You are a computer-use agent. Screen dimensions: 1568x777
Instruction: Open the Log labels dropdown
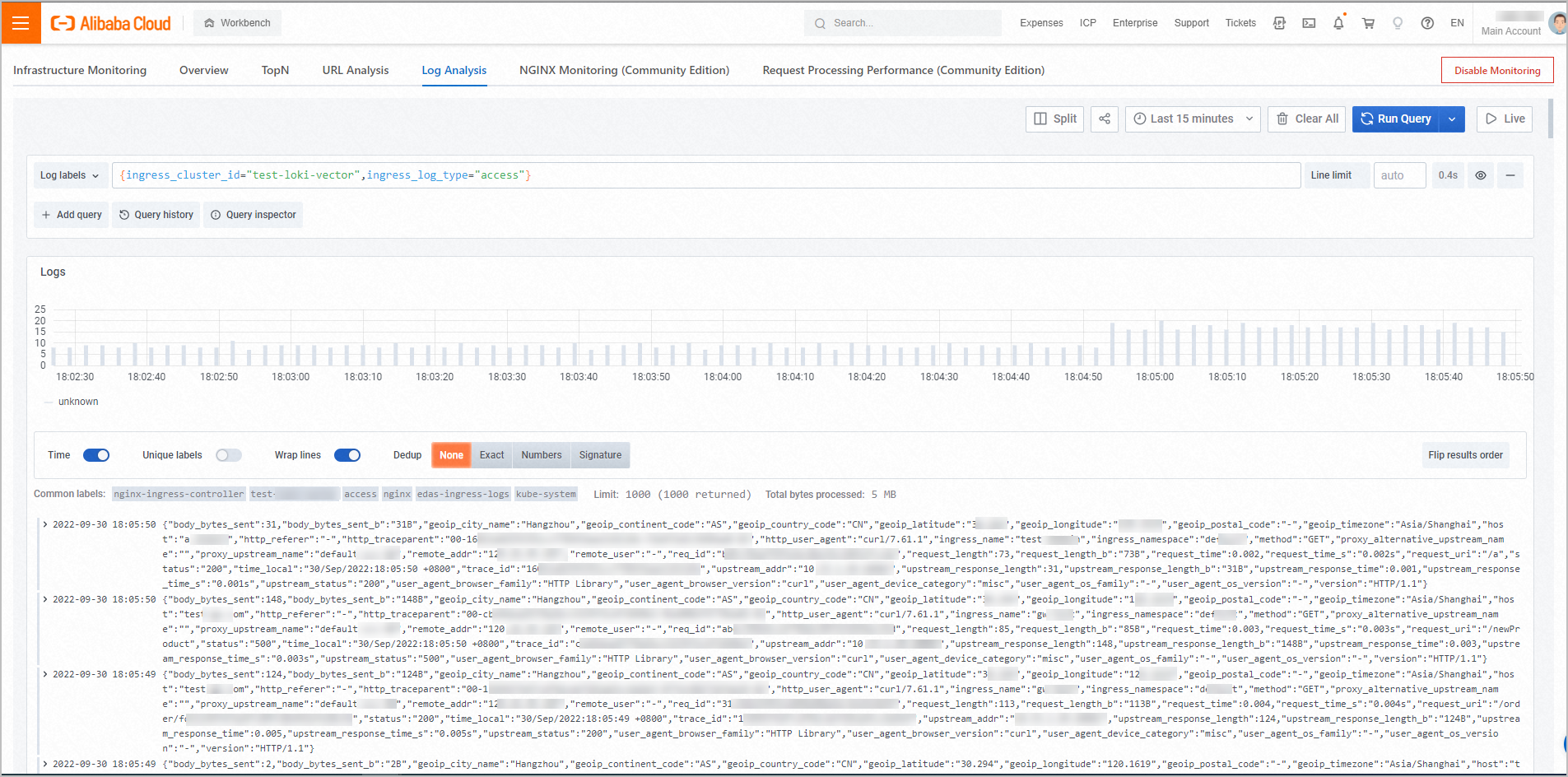pyautogui.click(x=70, y=175)
